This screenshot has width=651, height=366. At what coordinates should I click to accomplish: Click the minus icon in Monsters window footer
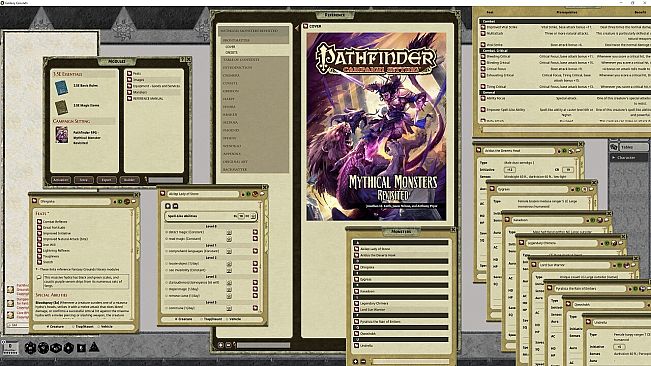tap(363, 361)
